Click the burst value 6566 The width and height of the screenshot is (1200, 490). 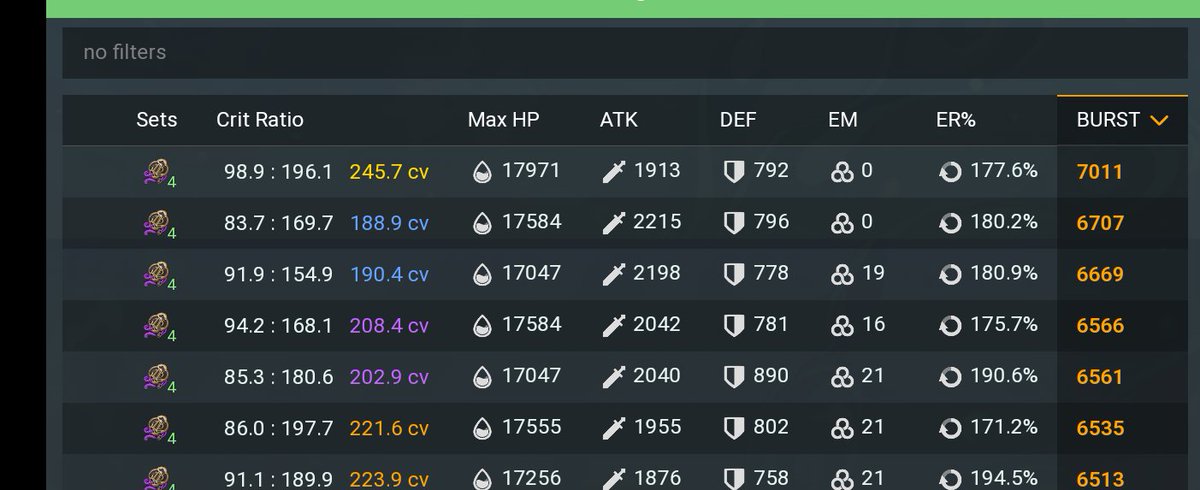[1100, 326]
